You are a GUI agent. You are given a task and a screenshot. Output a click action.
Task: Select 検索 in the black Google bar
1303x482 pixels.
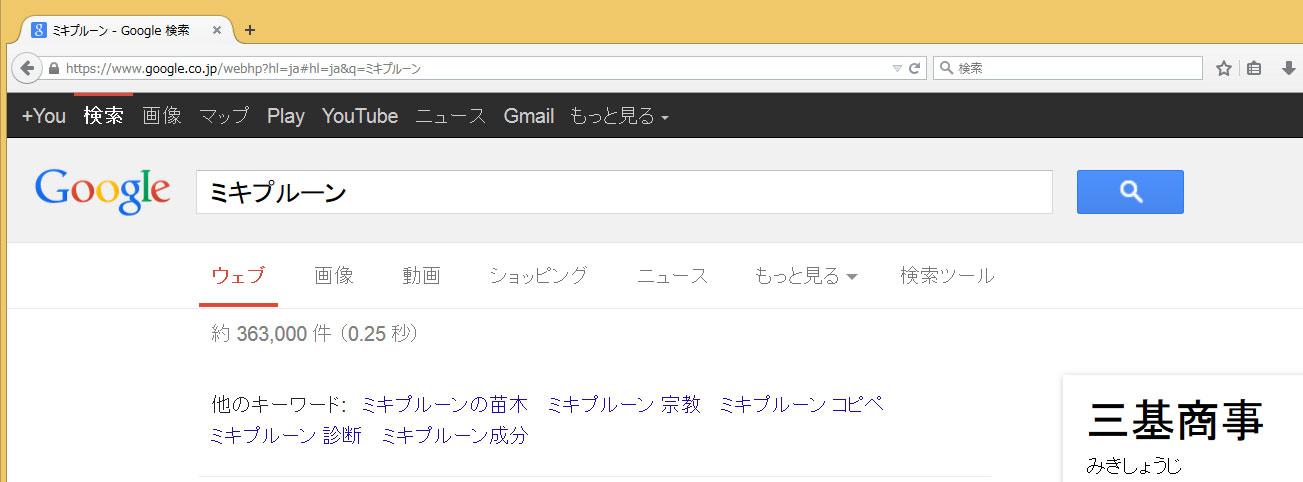point(104,116)
